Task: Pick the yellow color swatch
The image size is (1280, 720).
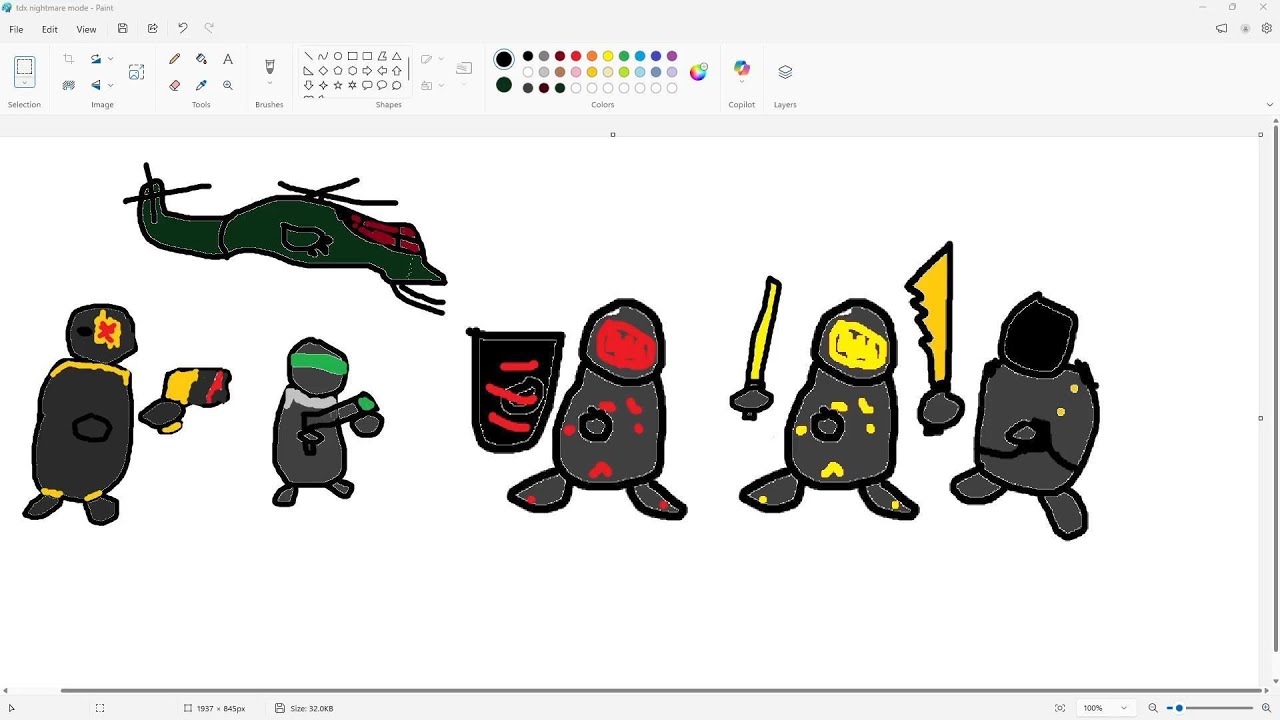Action: click(608, 56)
